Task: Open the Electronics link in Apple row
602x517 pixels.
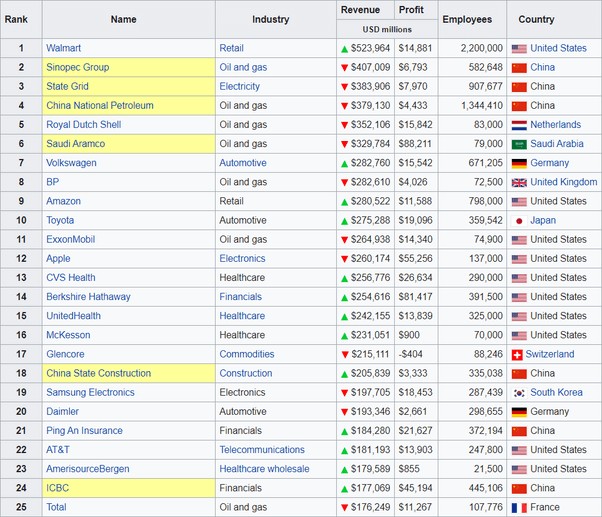Action: tap(242, 258)
